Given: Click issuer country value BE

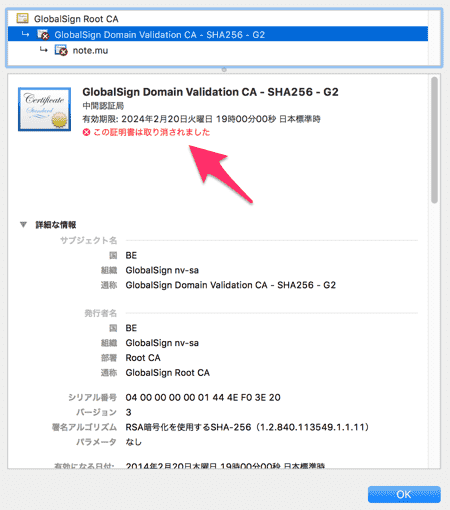Looking at the screenshot, I should [x=131, y=328].
